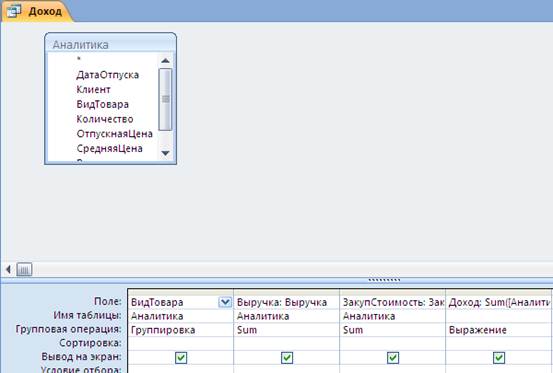The image size is (553, 373).
Task: Click the horizontal scrollbar thumb
Action: [x=24, y=270]
